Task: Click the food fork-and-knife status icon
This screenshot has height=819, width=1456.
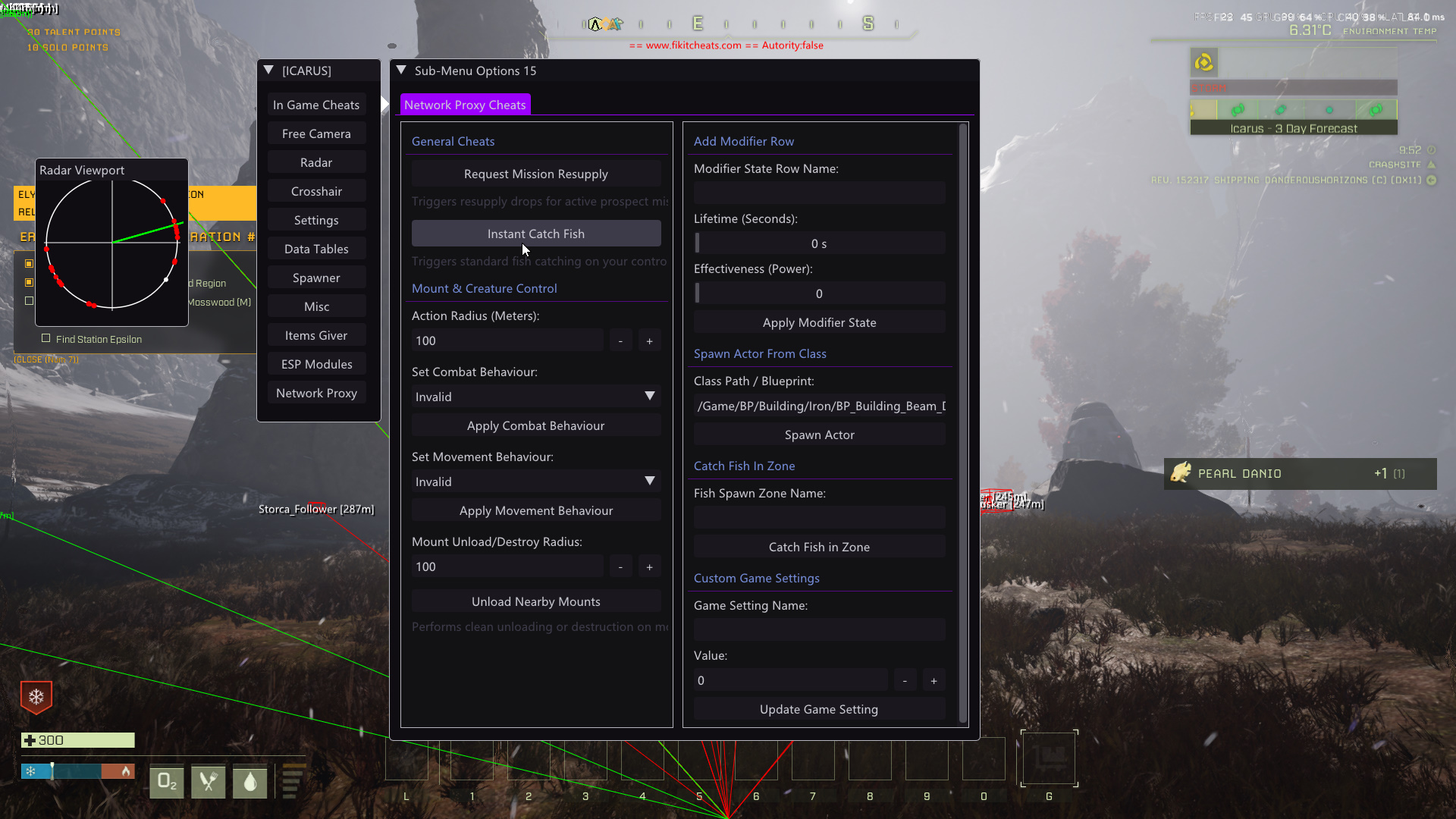Action: pyautogui.click(x=209, y=782)
